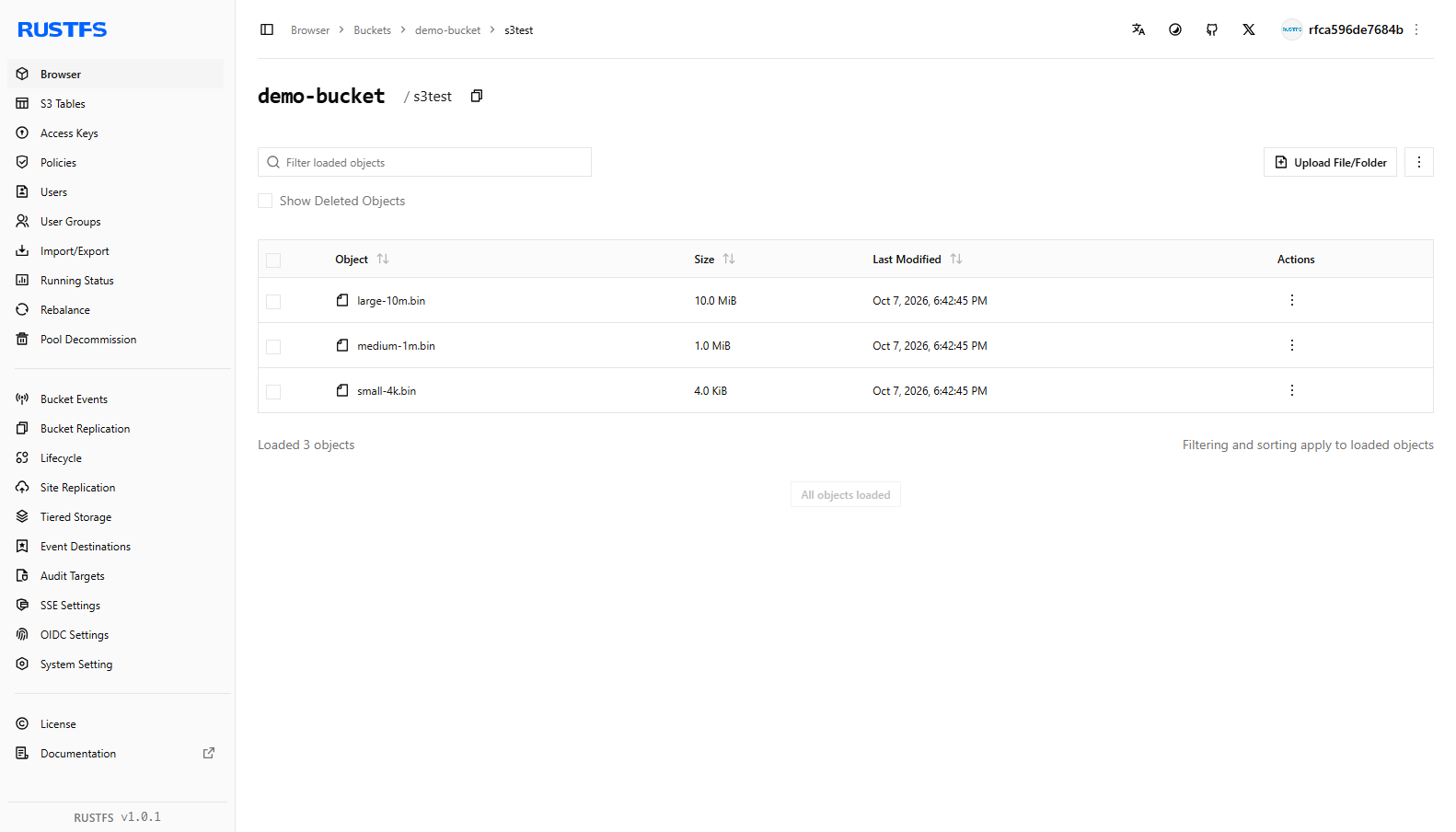Open actions menu for small-4k.bin
The image size is (1456, 832).
[1292, 390]
